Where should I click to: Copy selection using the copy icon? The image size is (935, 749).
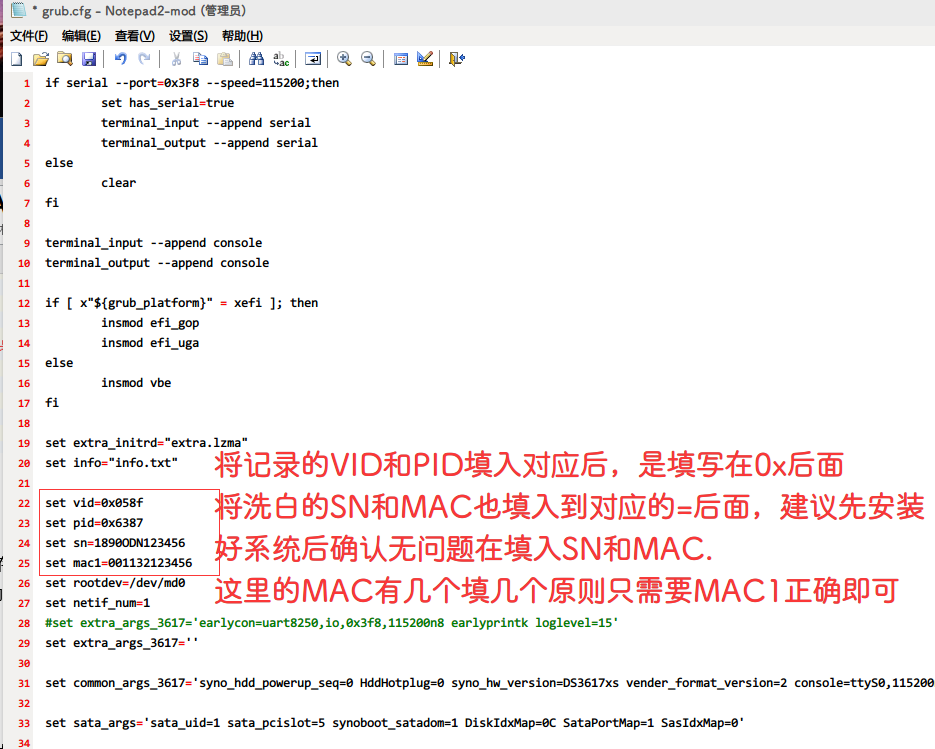click(x=200, y=59)
